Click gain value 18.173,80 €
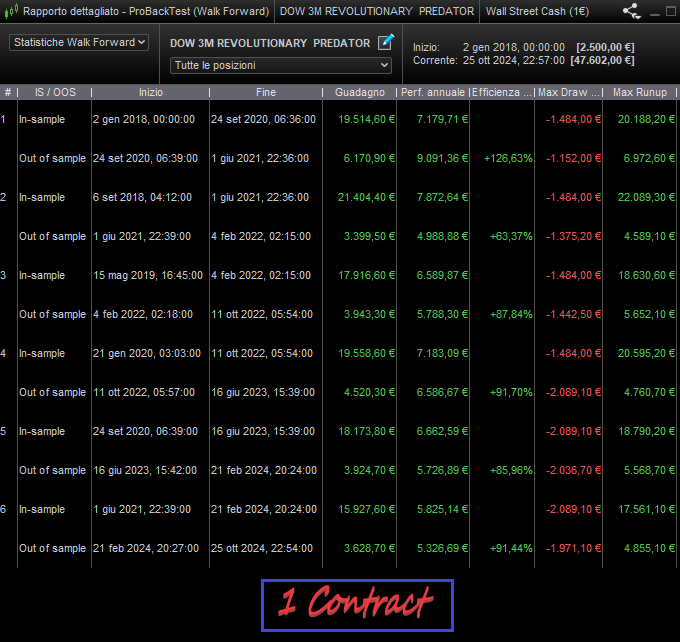The width and height of the screenshot is (680, 642). (x=366, y=432)
